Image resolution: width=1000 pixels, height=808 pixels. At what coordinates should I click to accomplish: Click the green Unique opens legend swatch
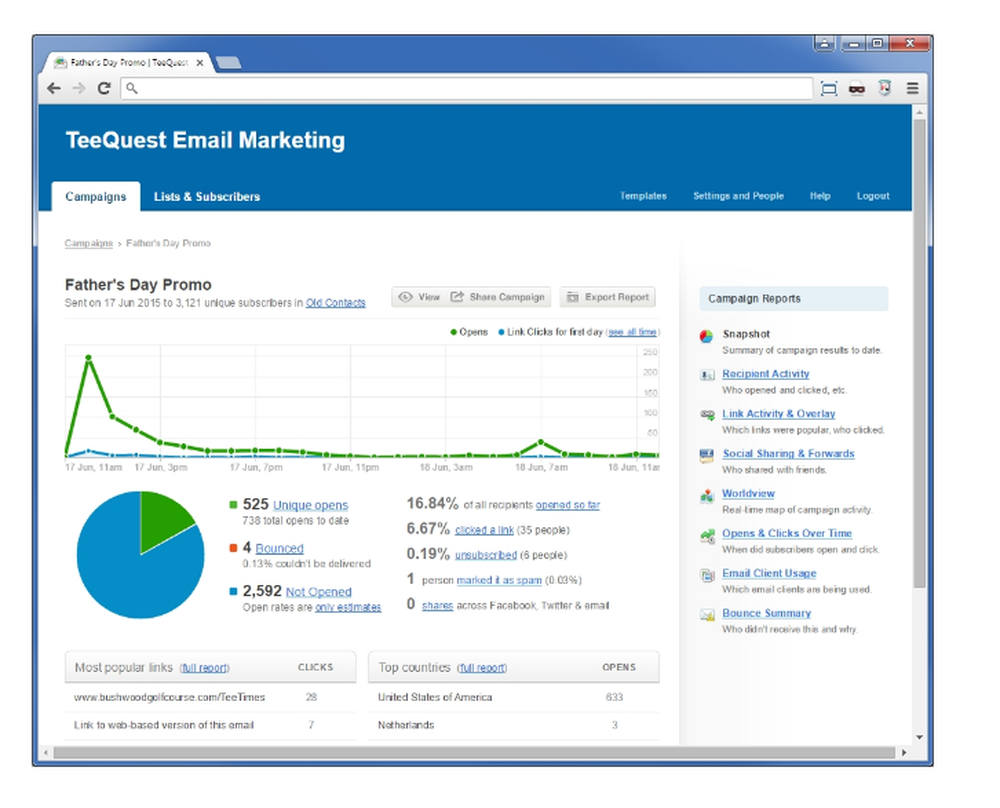click(x=233, y=505)
